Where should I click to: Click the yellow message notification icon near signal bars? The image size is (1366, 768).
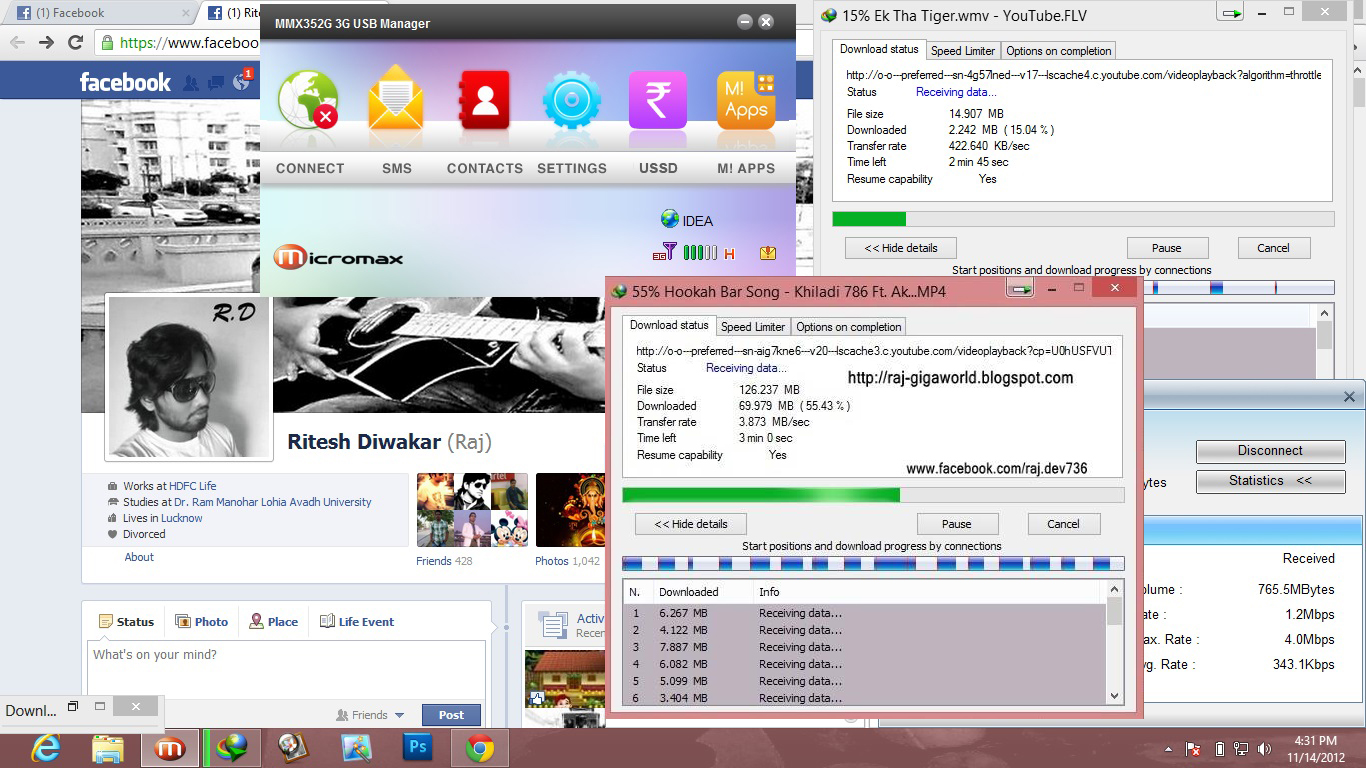(768, 253)
